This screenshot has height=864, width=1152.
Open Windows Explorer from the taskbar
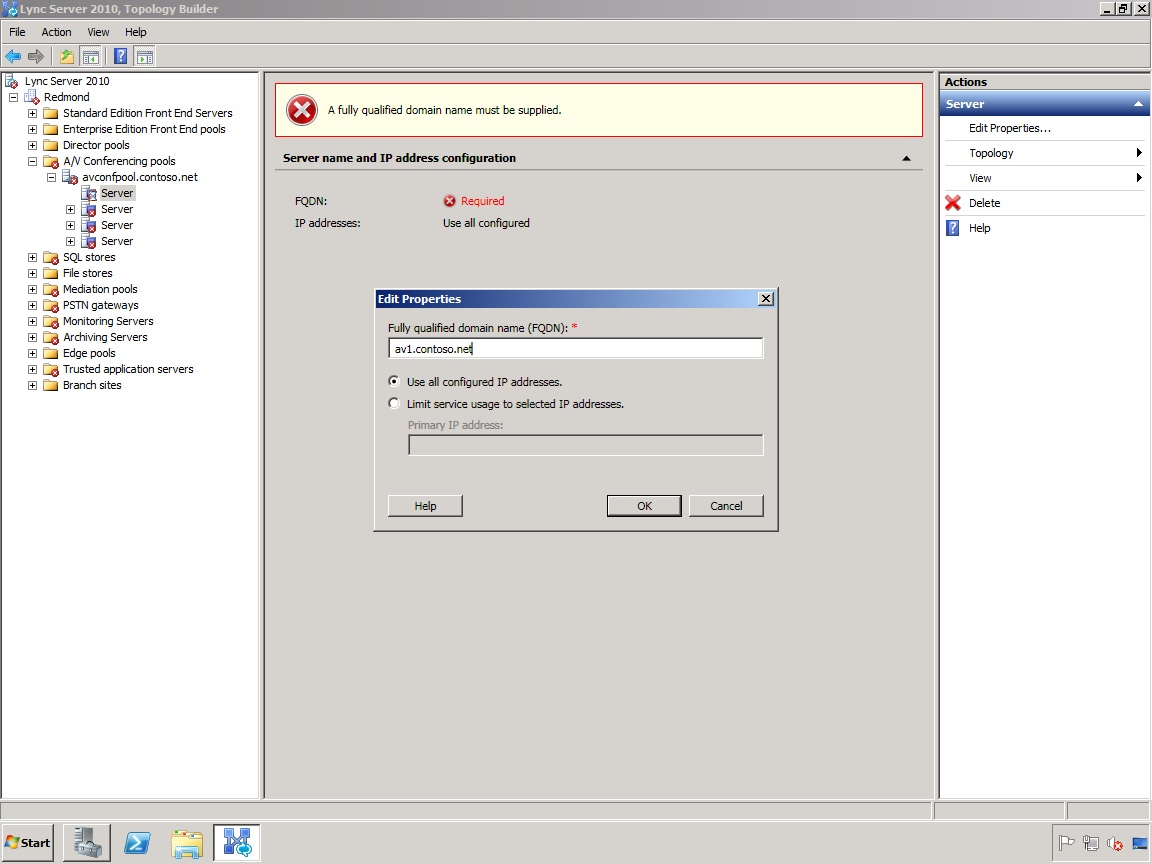(x=187, y=842)
